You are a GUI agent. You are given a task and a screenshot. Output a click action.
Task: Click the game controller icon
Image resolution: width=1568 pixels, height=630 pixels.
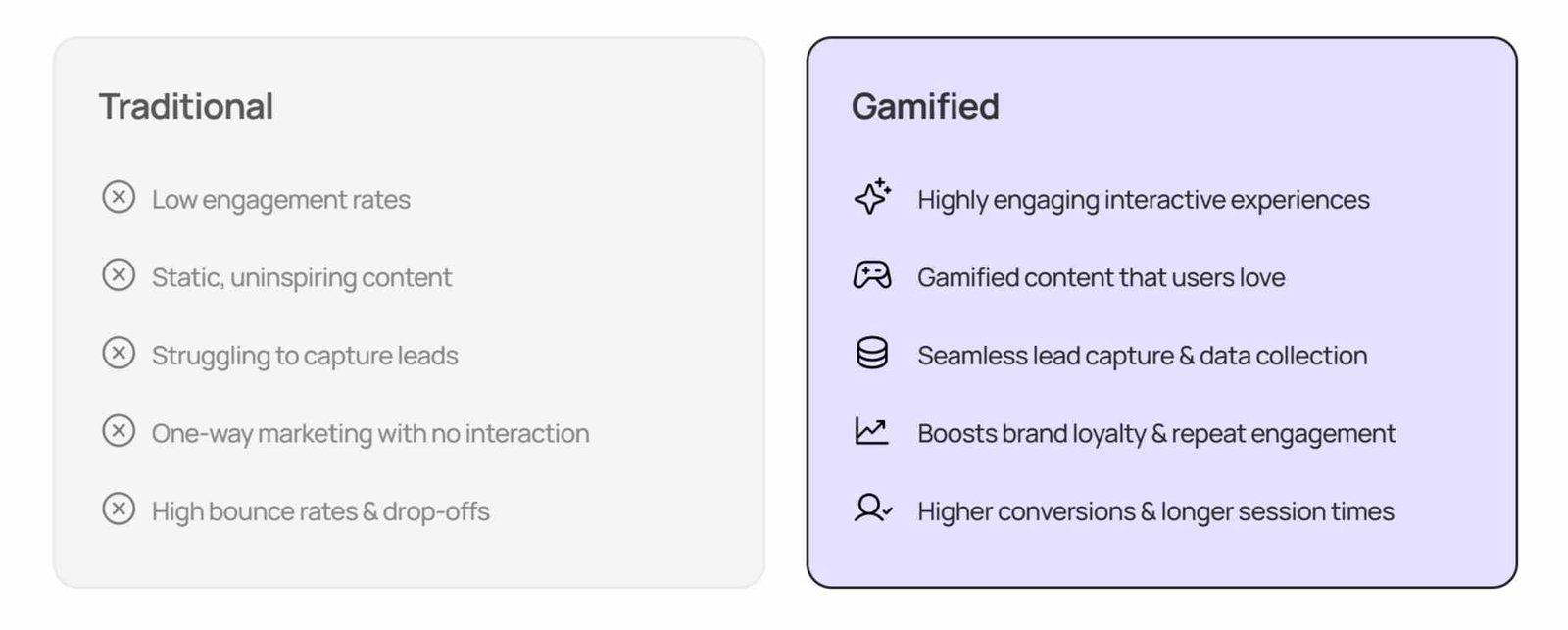872,275
